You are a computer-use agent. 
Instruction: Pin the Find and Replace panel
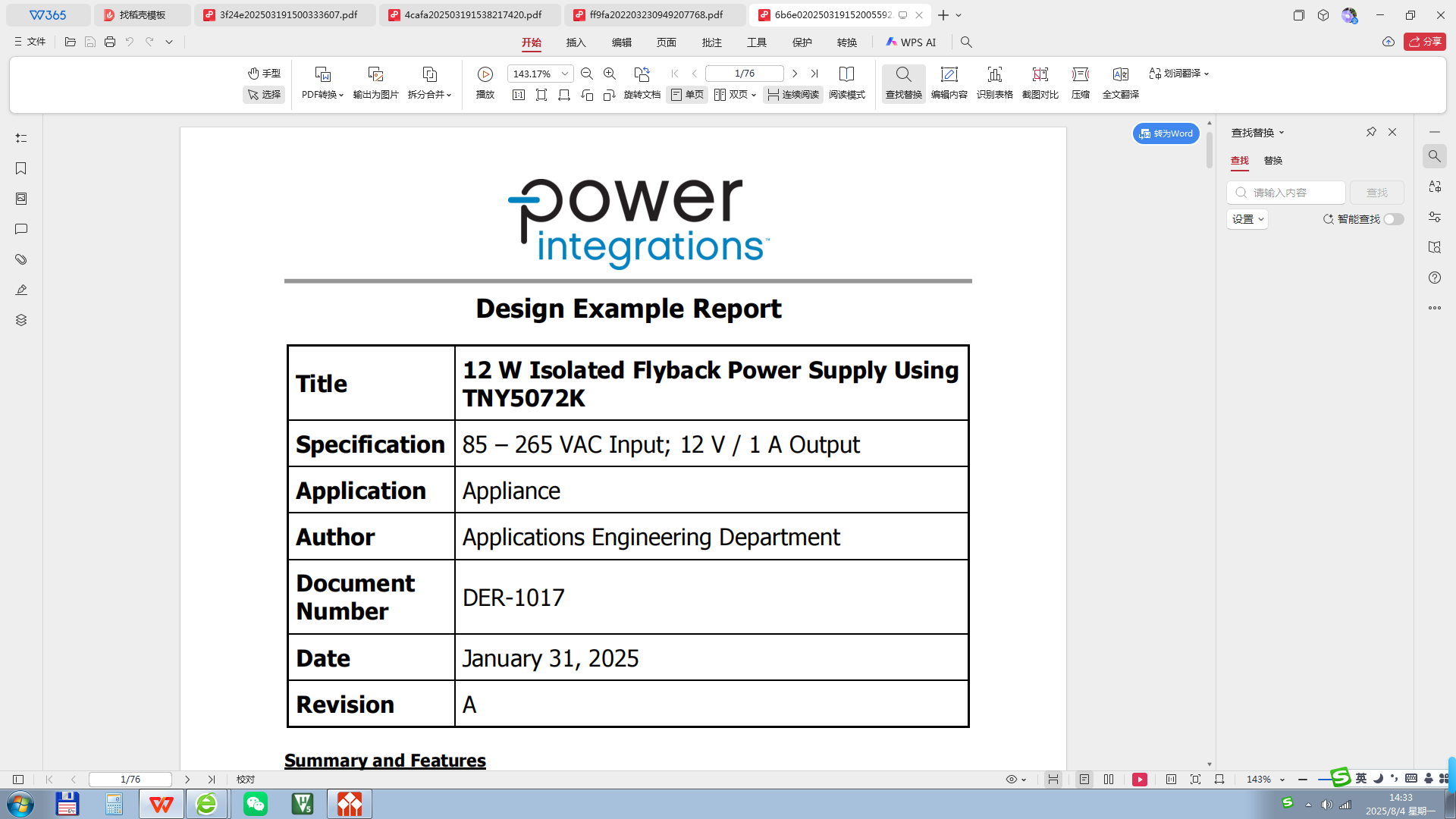click(1371, 132)
